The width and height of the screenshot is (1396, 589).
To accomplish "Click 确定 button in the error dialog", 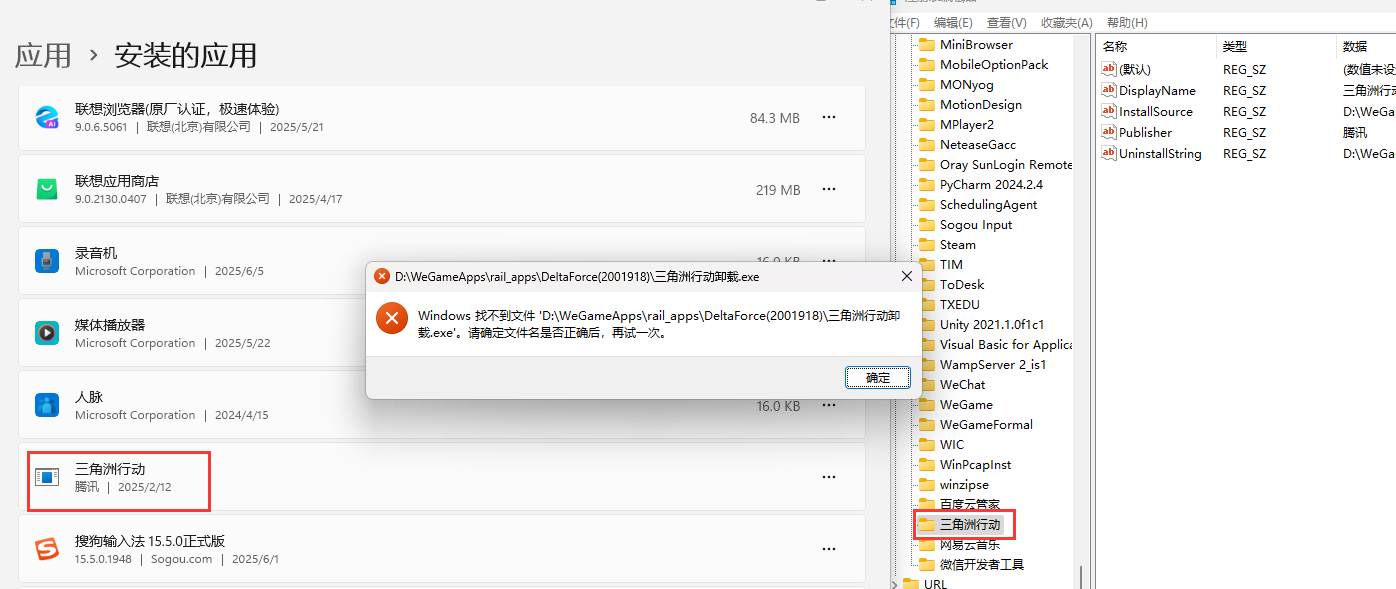I will [x=877, y=378].
